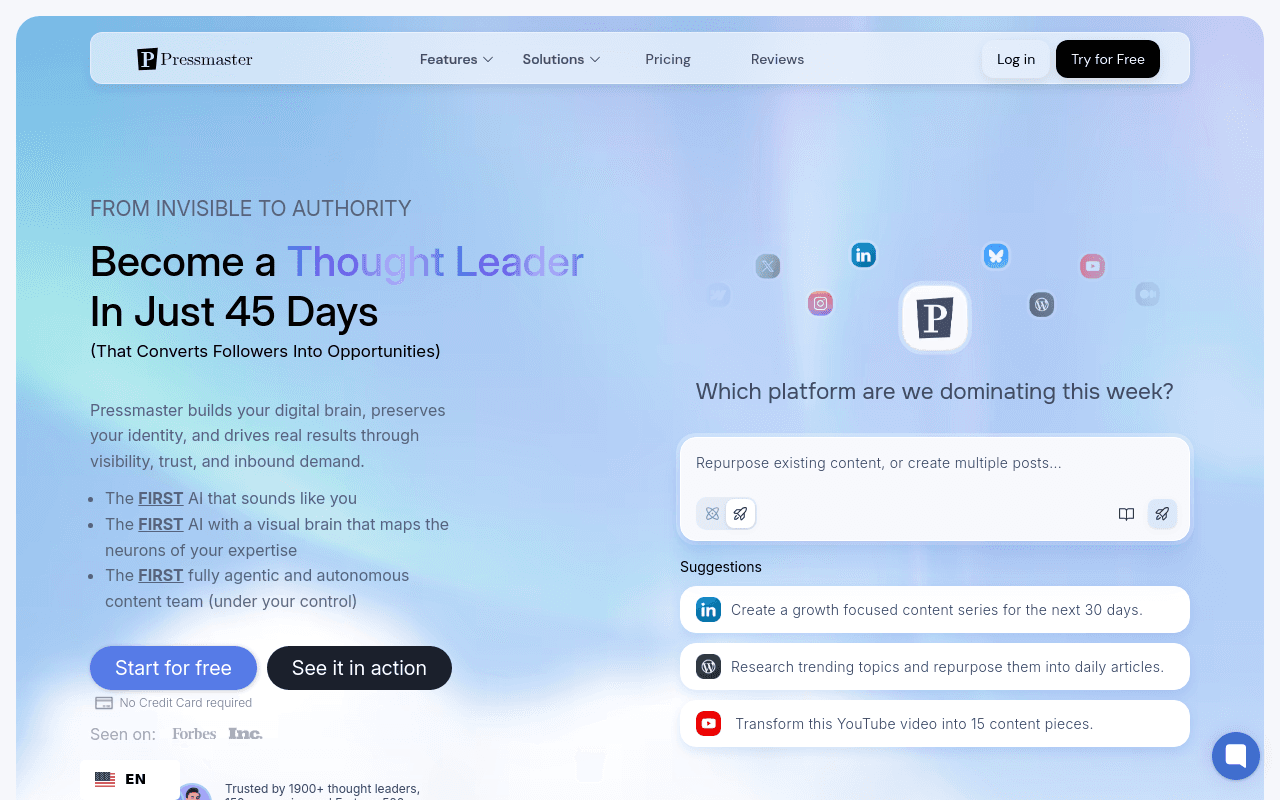1280x800 pixels.
Task: Open the book library icon in prompt box
Action: pyautogui.click(x=1126, y=514)
